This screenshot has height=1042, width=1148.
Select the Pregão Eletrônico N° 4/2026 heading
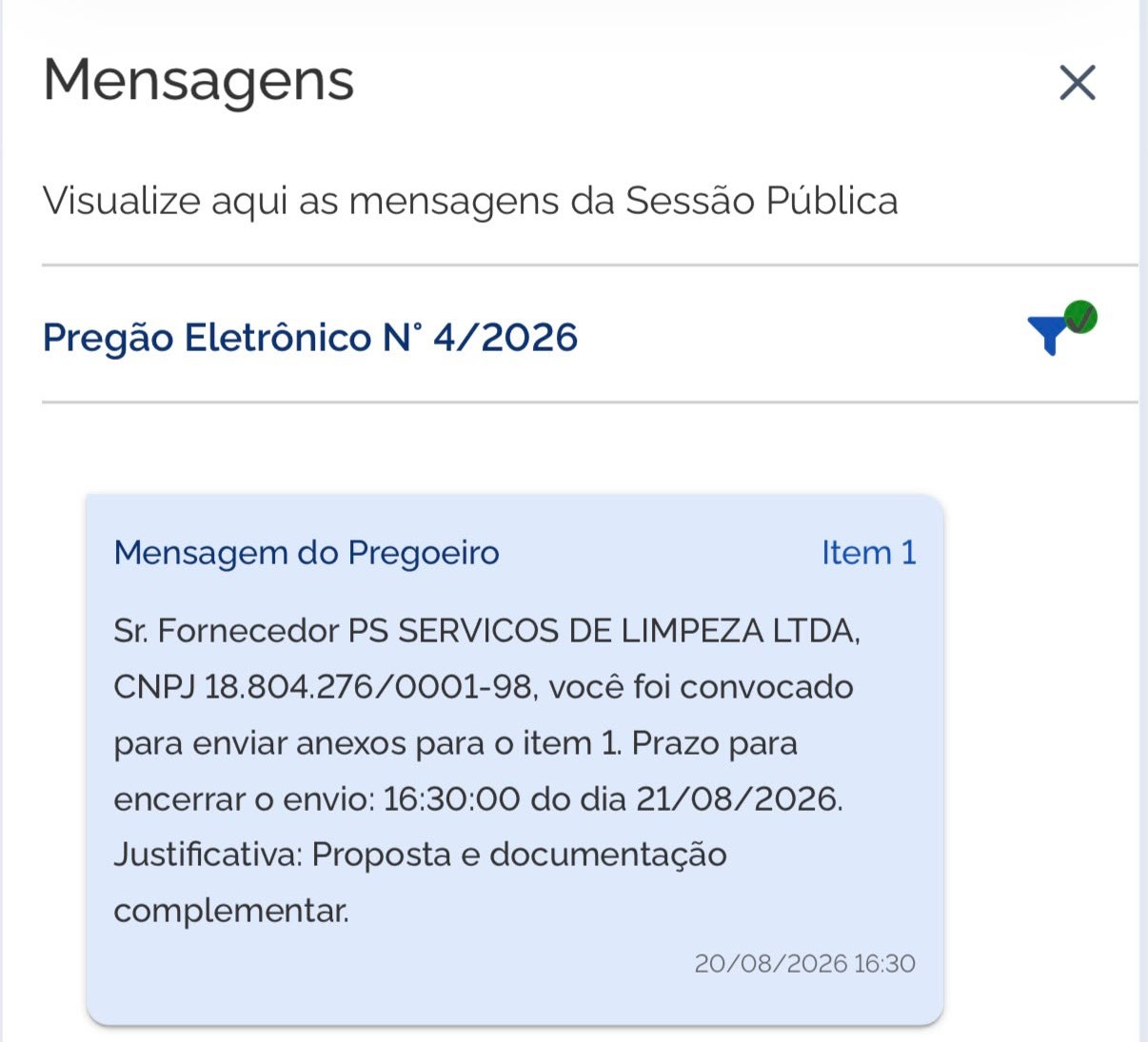[310, 338]
